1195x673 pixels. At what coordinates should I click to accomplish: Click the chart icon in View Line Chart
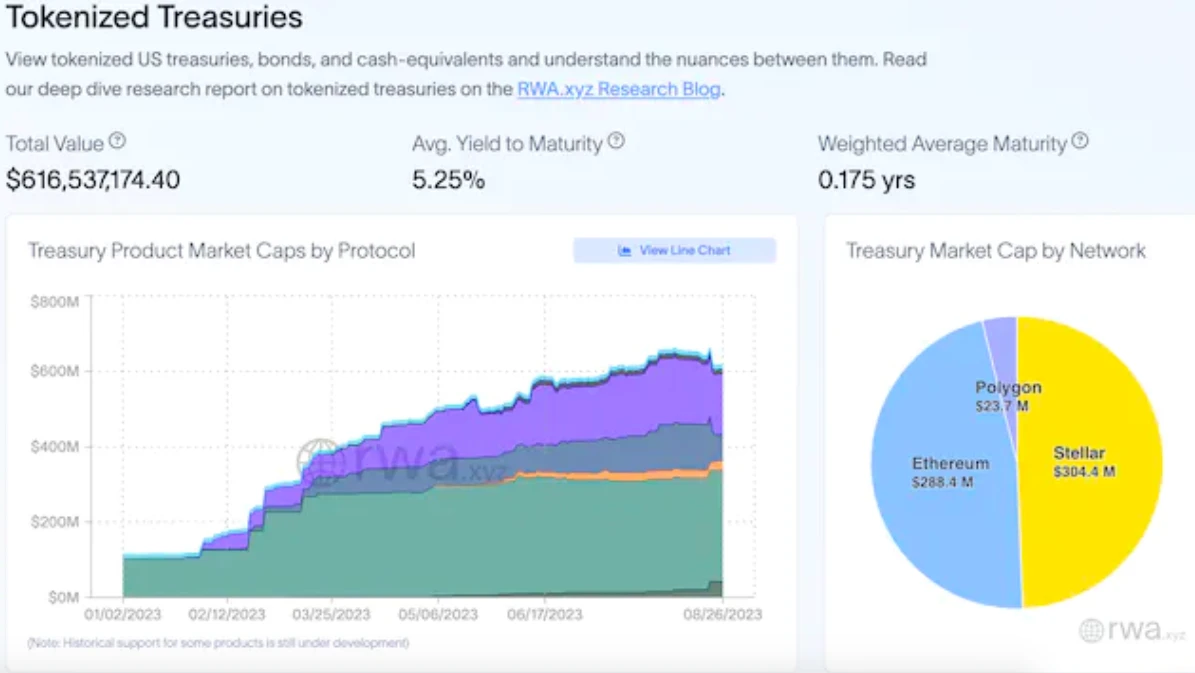[x=625, y=251]
